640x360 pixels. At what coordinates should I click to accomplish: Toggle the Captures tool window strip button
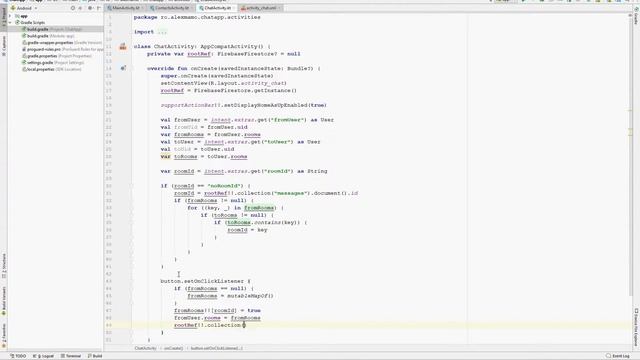4,46
